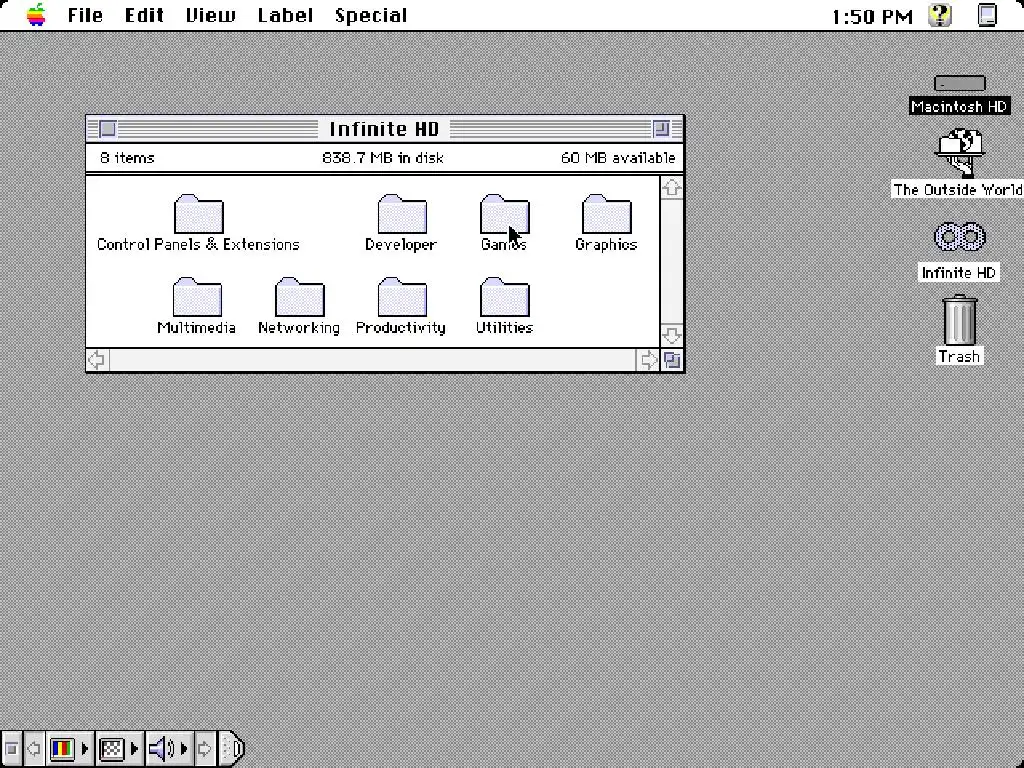Viewport: 1024px width, 768px height.
Task: Open the Edit menu
Action: pos(144,15)
